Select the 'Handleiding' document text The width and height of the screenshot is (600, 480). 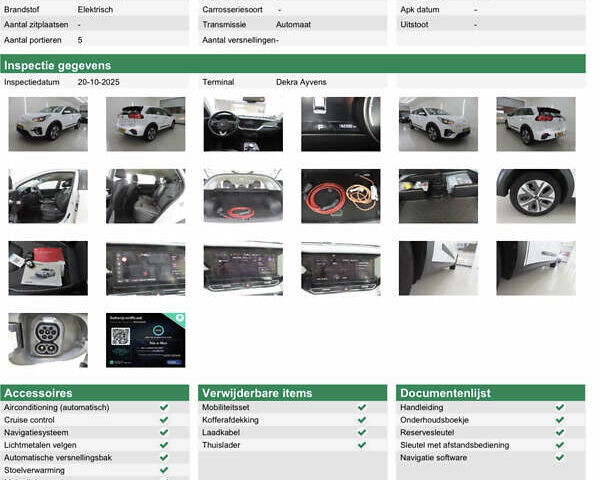[422, 407]
